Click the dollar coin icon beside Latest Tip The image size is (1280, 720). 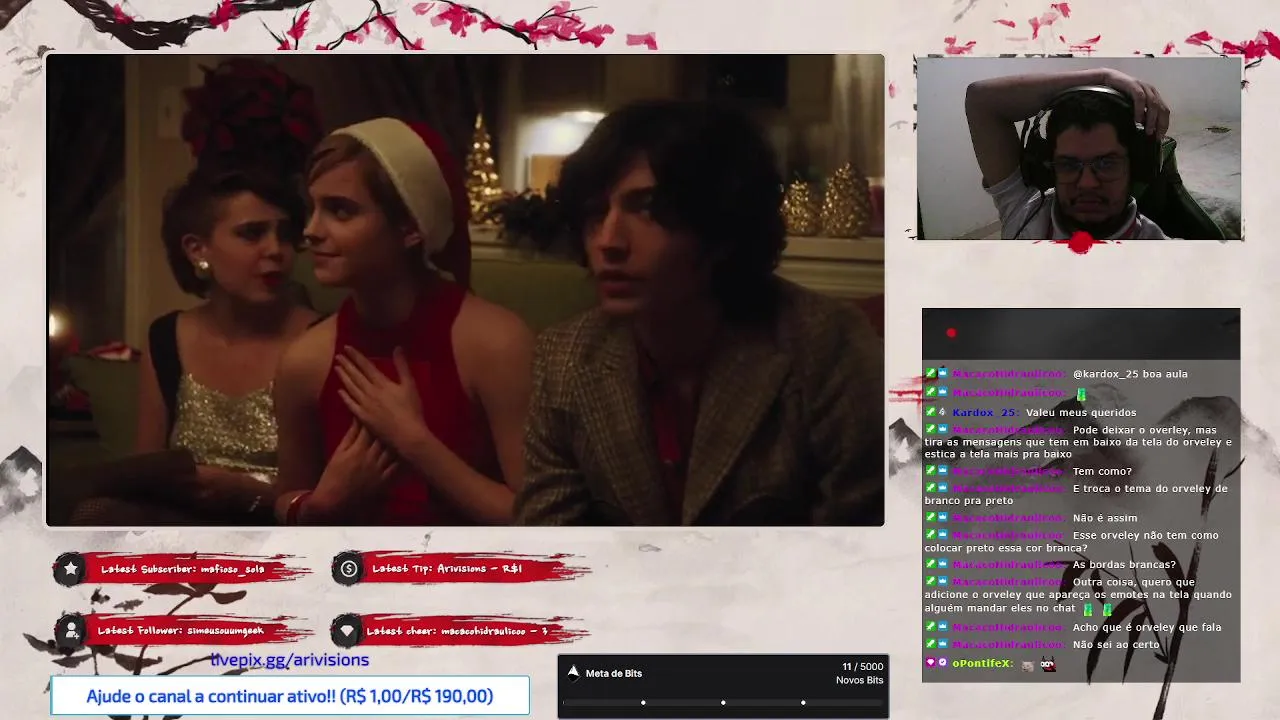348,569
